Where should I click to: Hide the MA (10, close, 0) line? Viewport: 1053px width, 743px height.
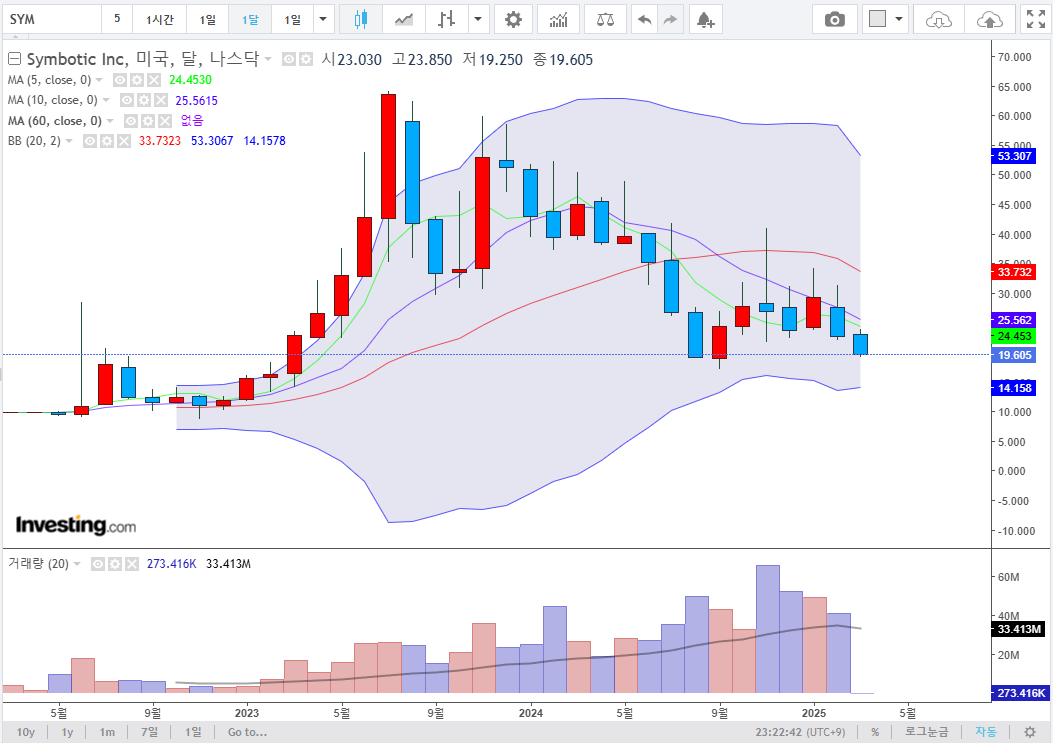click(126, 100)
